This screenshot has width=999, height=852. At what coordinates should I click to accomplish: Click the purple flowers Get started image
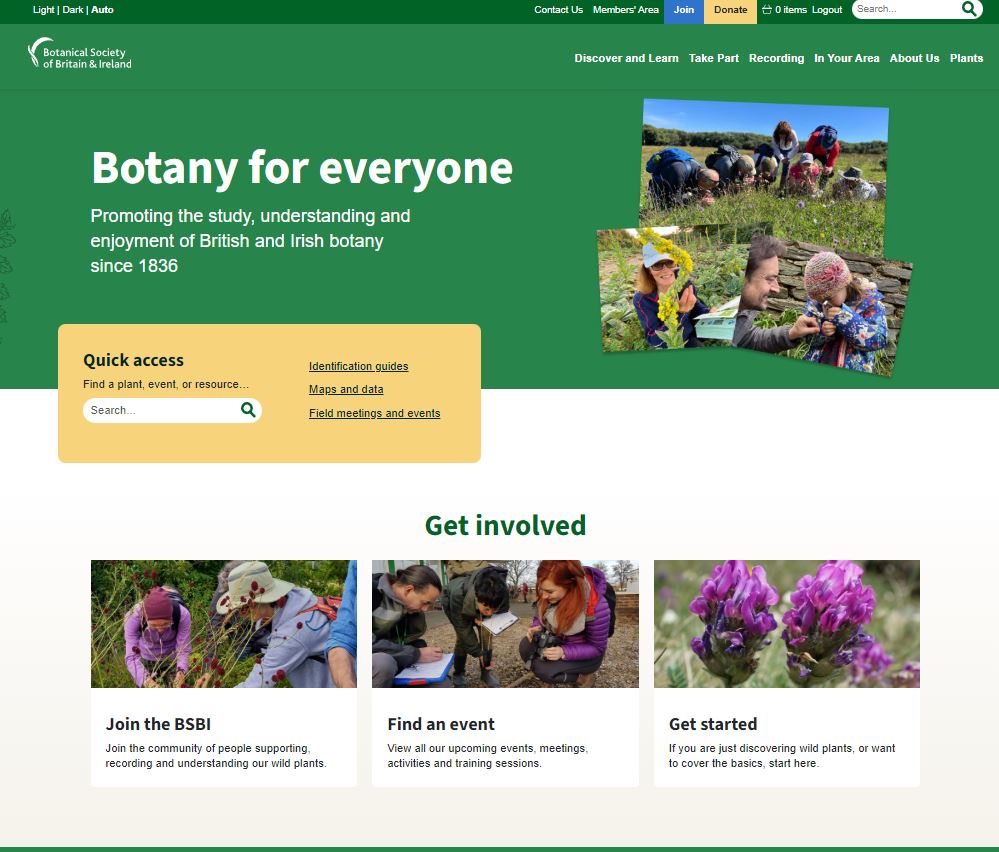click(787, 624)
